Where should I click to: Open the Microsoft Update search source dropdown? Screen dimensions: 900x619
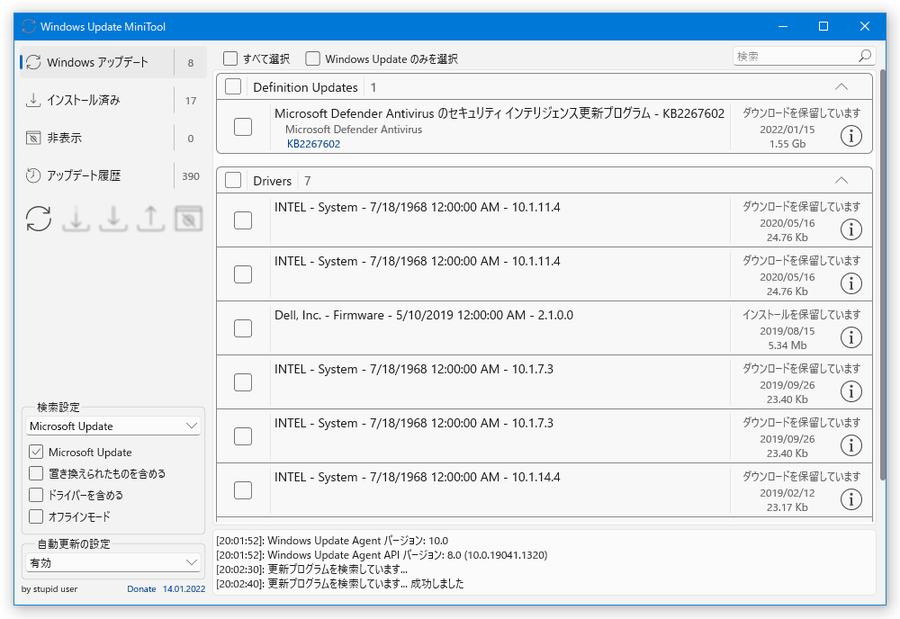(113, 426)
